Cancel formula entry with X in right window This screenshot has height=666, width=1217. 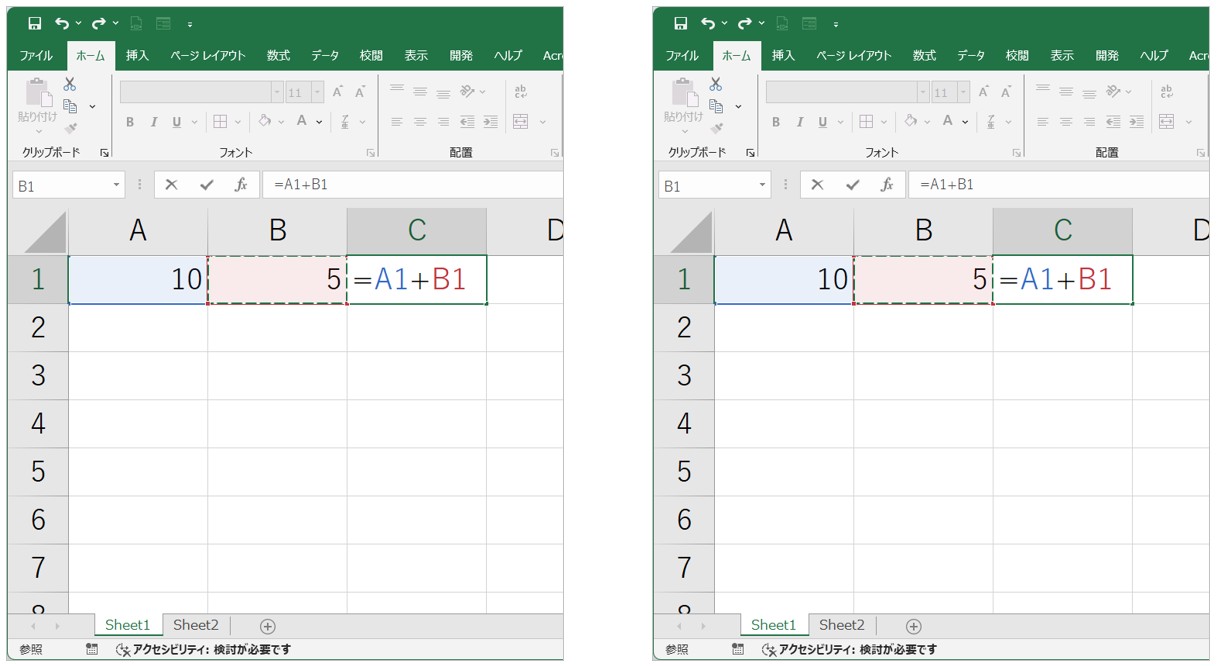(817, 185)
